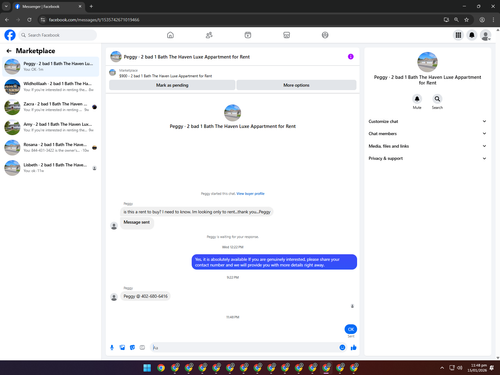Open browser tab search dropdown

(6, 6)
